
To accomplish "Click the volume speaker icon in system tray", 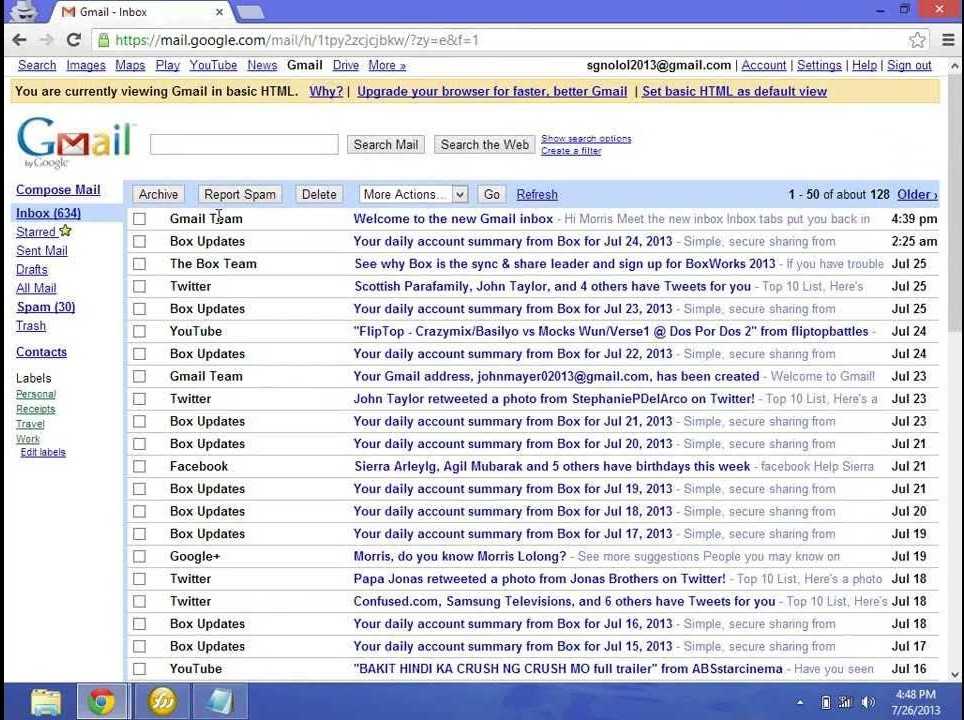I will coord(867,702).
